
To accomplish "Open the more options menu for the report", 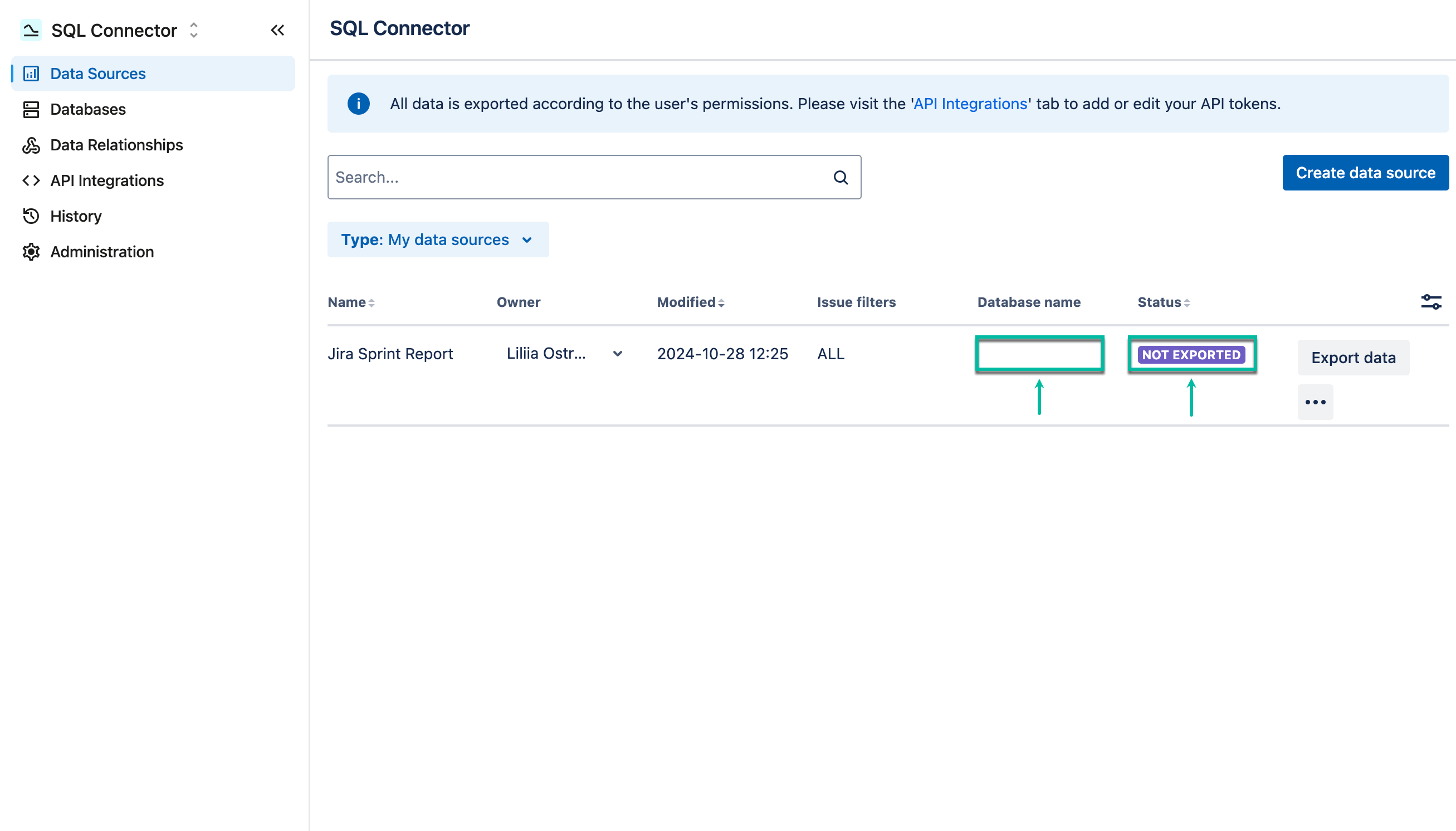I will [x=1315, y=401].
